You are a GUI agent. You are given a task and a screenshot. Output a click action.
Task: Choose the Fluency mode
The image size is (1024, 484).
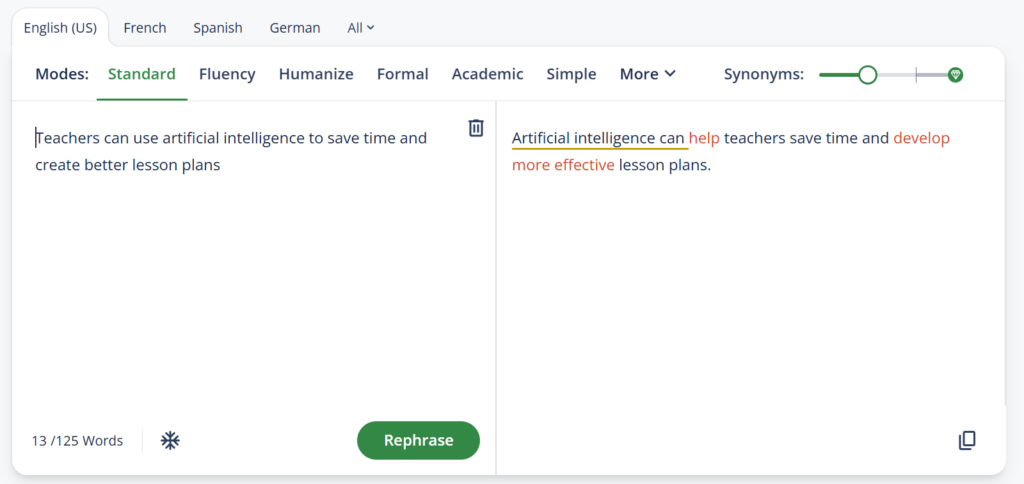pyautogui.click(x=227, y=74)
